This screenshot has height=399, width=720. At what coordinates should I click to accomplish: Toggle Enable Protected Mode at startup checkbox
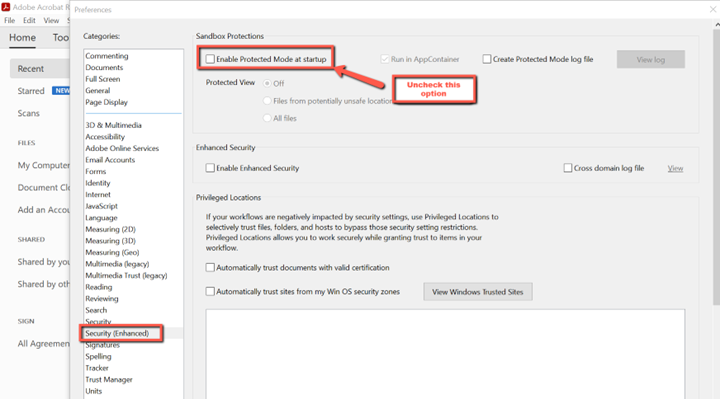pyautogui.click(x=210, y=59)
